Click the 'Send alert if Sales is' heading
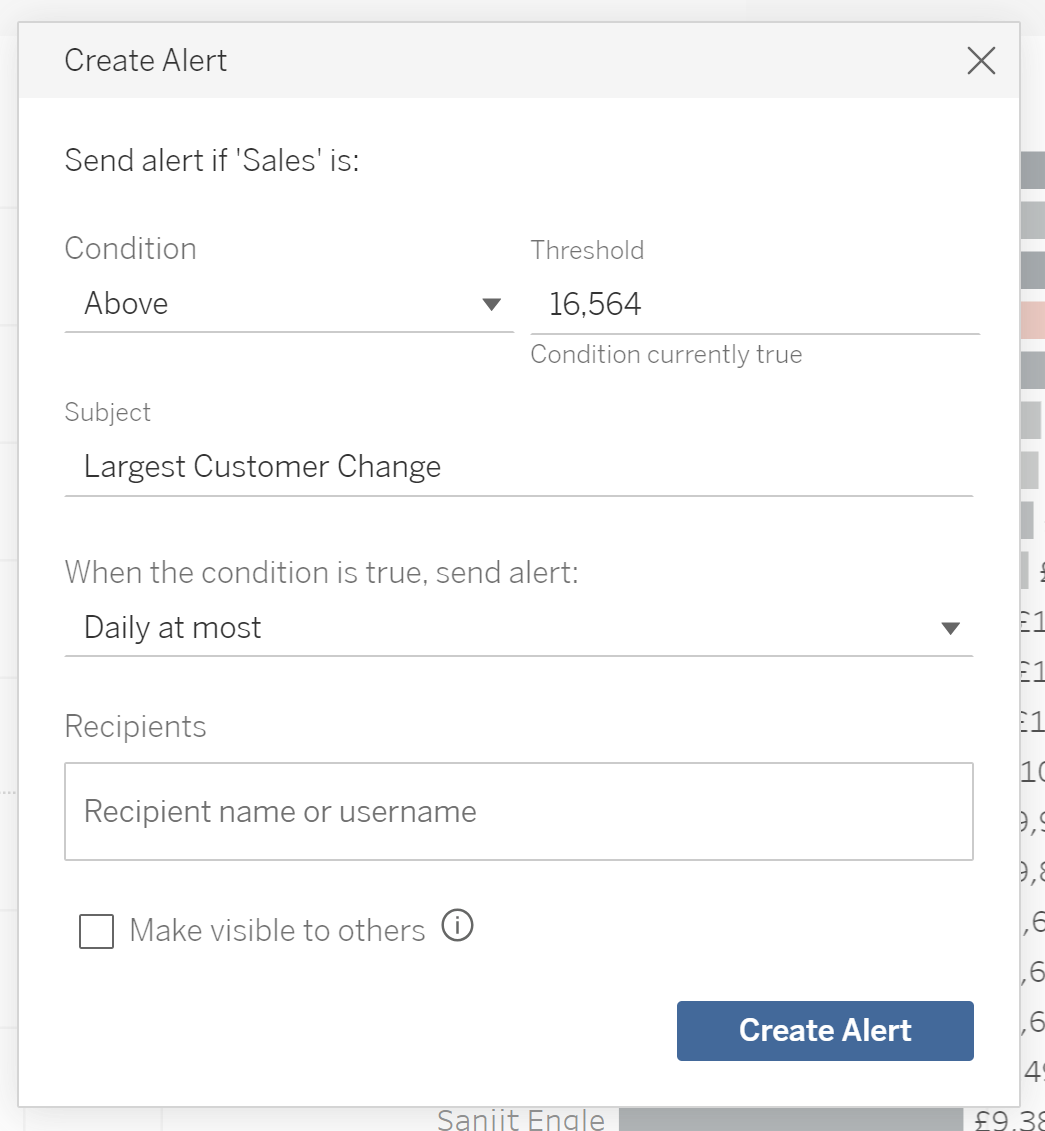The height and width of the screenshot is (1131, 1045). [212, 160]
